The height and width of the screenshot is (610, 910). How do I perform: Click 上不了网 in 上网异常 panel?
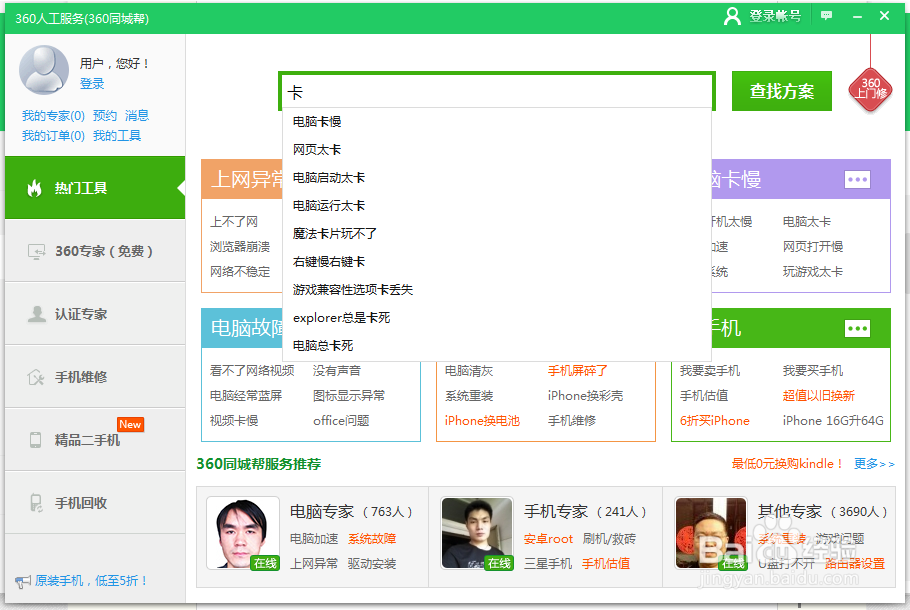(234, 222)
